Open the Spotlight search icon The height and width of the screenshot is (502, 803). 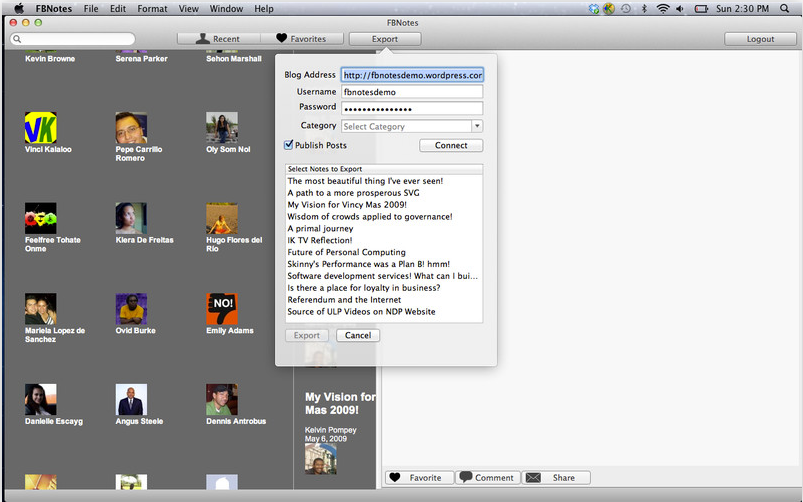click(x=784, y=8)
